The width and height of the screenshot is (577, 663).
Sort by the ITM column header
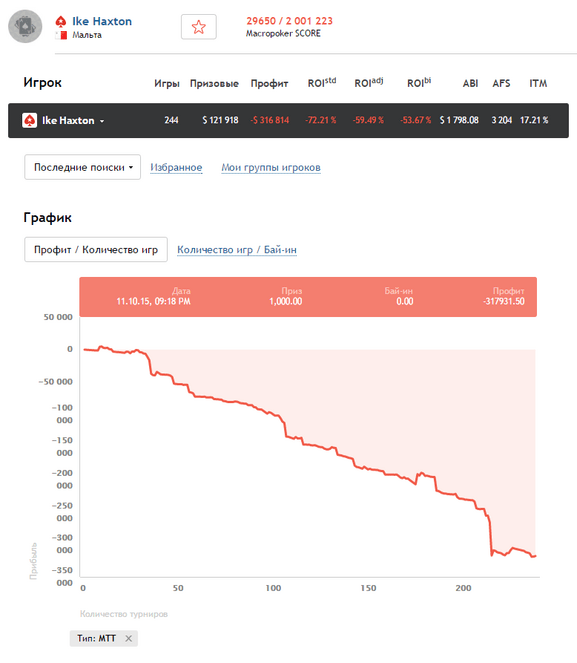[x=538, y=83]
